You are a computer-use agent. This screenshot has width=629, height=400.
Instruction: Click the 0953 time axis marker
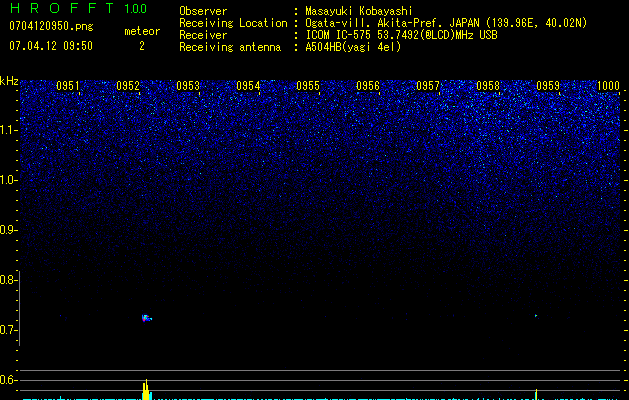tap(188, 86)
